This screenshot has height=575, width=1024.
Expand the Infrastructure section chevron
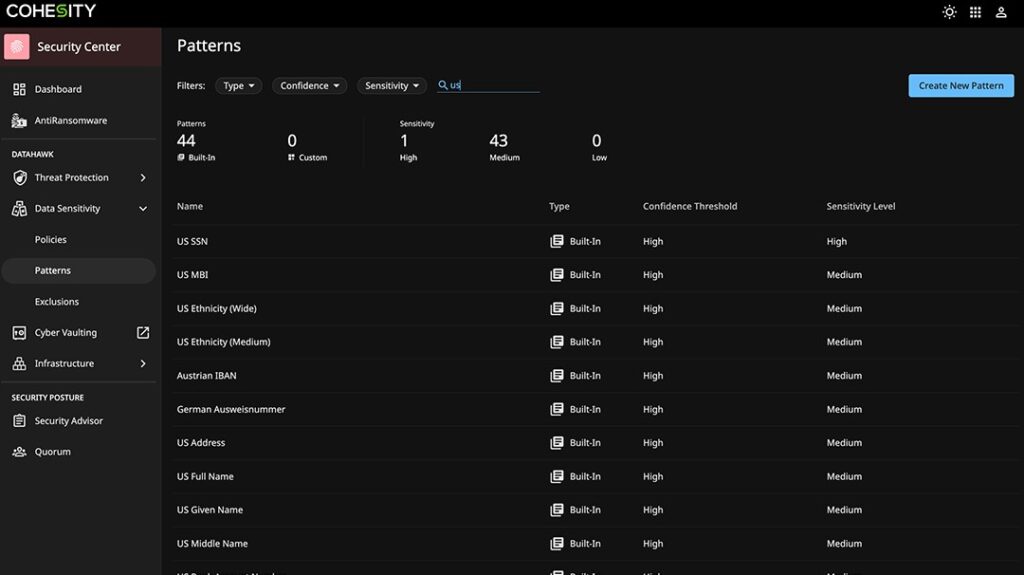click(143, 363)
